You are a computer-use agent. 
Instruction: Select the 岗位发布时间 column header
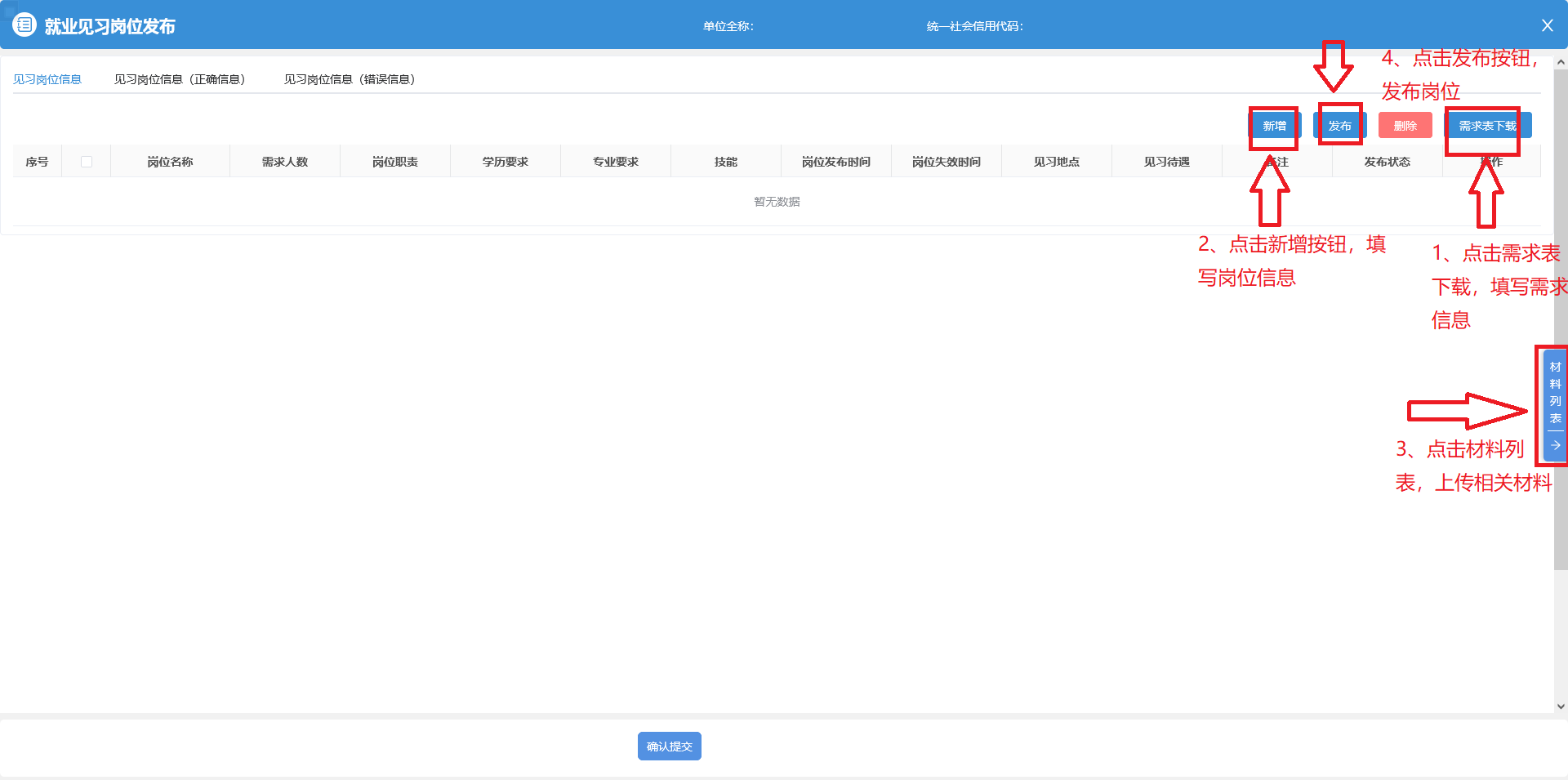[835, 162]
